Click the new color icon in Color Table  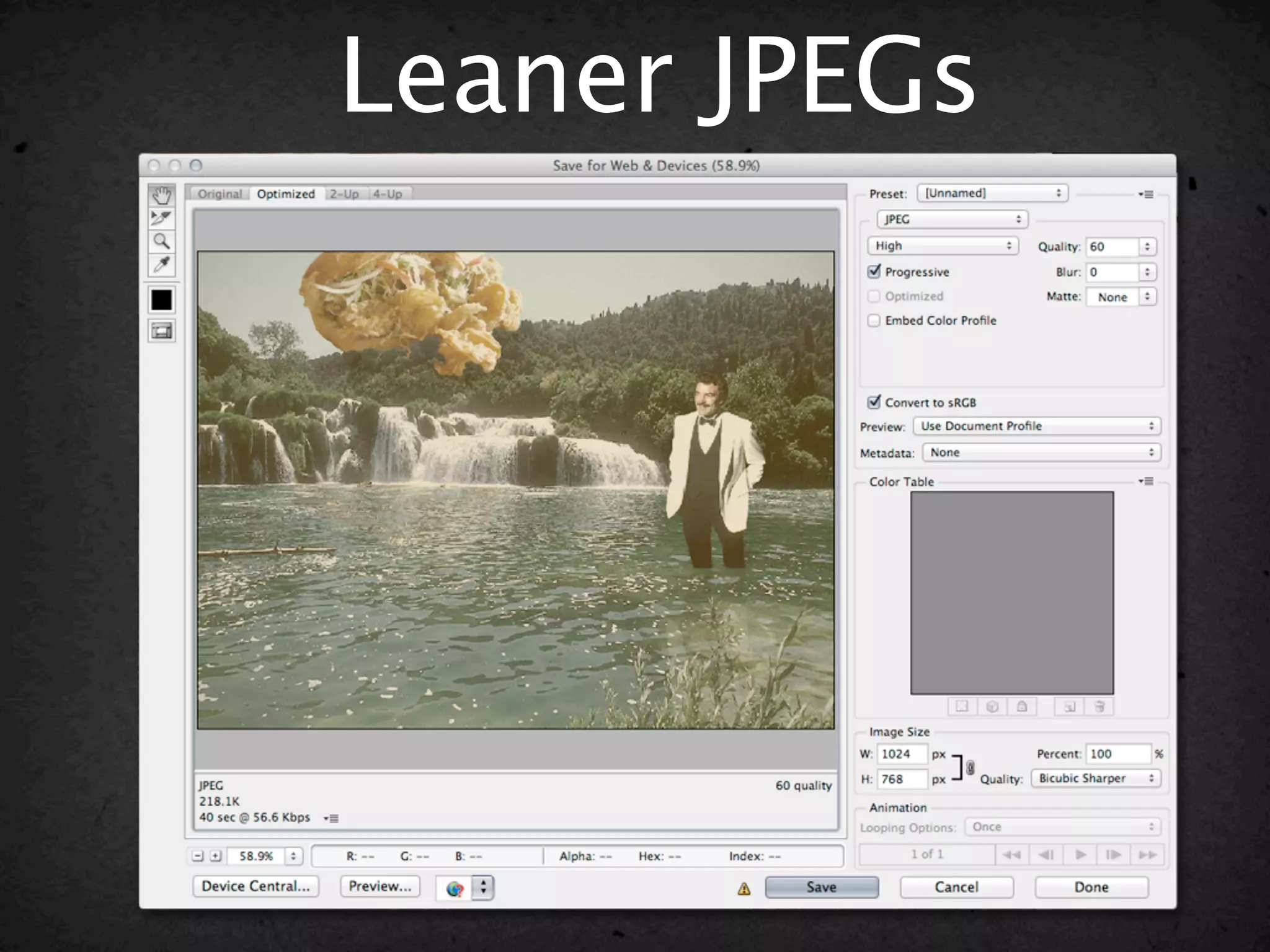pos(1069,707)
